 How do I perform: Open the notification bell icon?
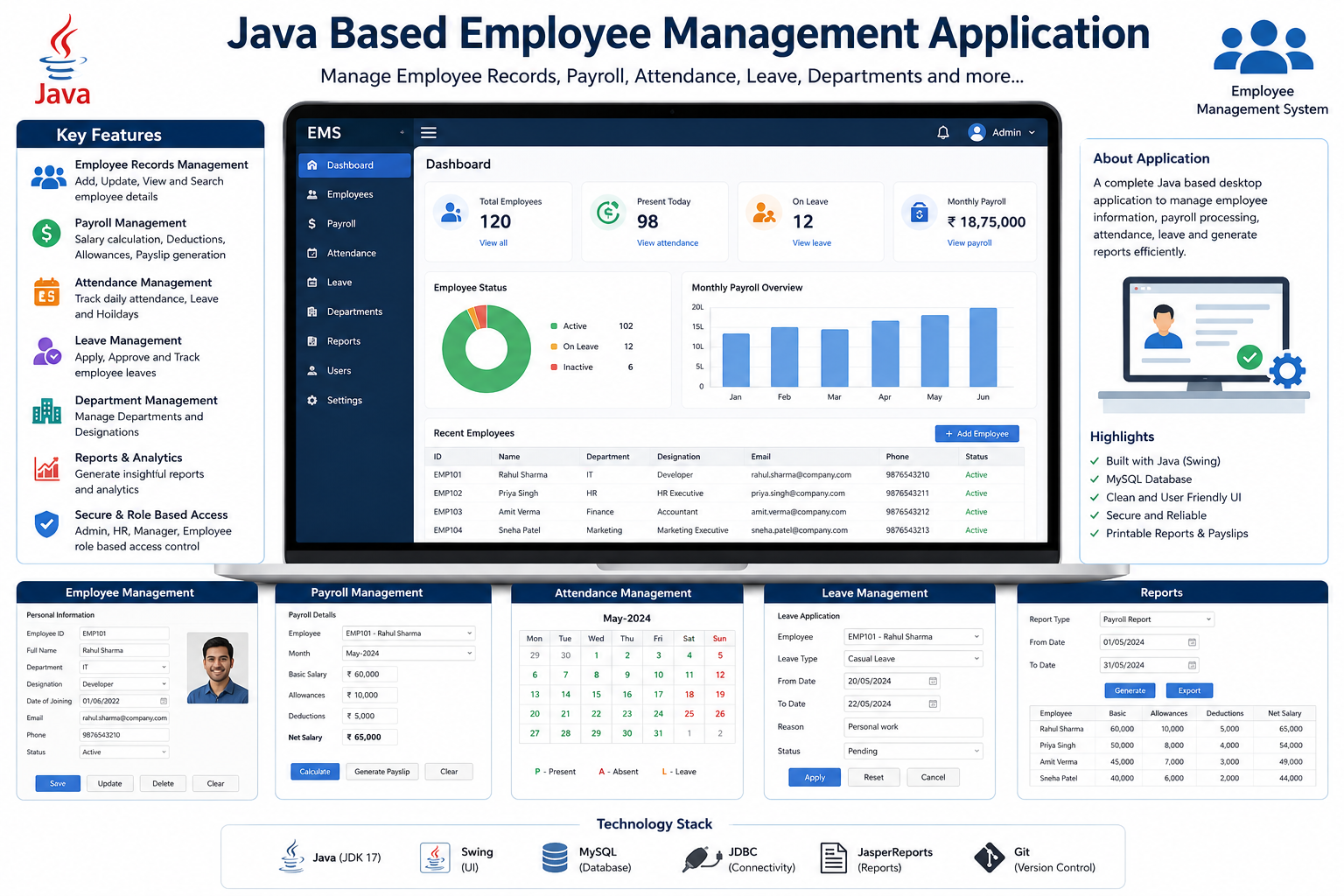(943, 133)
